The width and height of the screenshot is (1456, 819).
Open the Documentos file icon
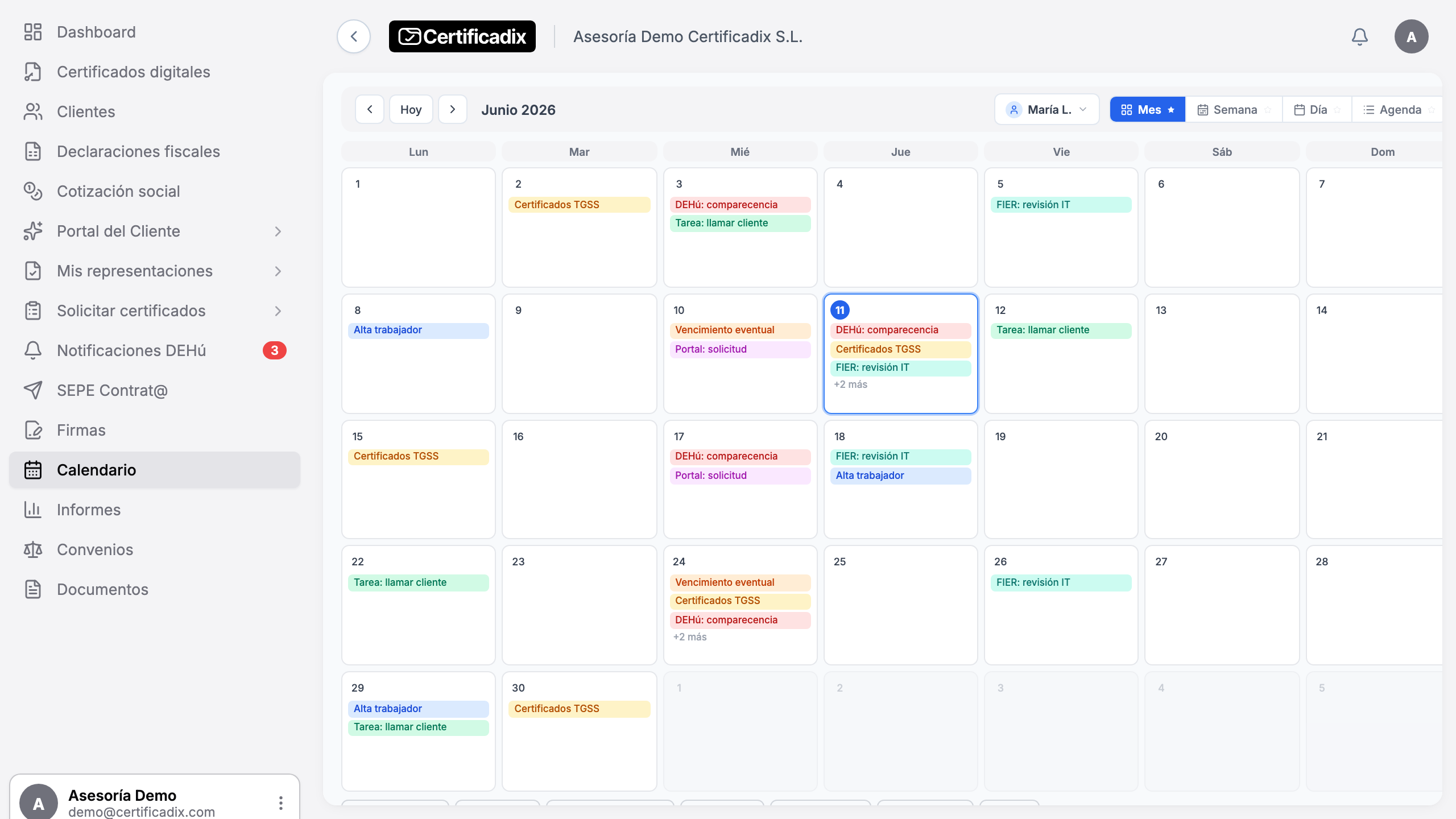point(33,589)
